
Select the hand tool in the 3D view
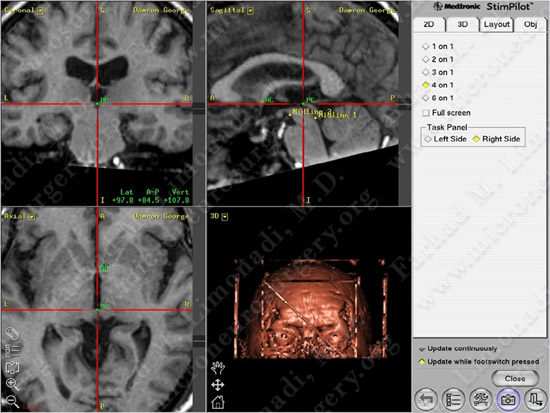[x=218, y=368]
